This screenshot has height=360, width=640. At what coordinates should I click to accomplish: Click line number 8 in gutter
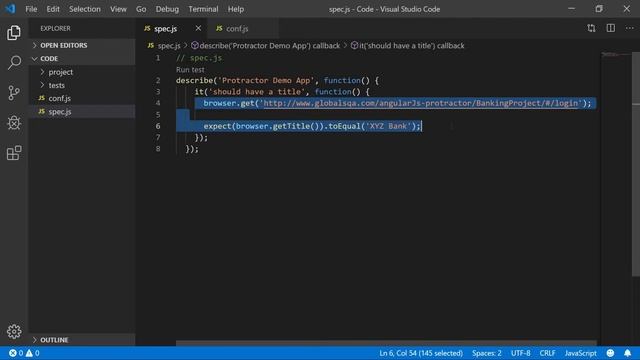tap(158, 149)
